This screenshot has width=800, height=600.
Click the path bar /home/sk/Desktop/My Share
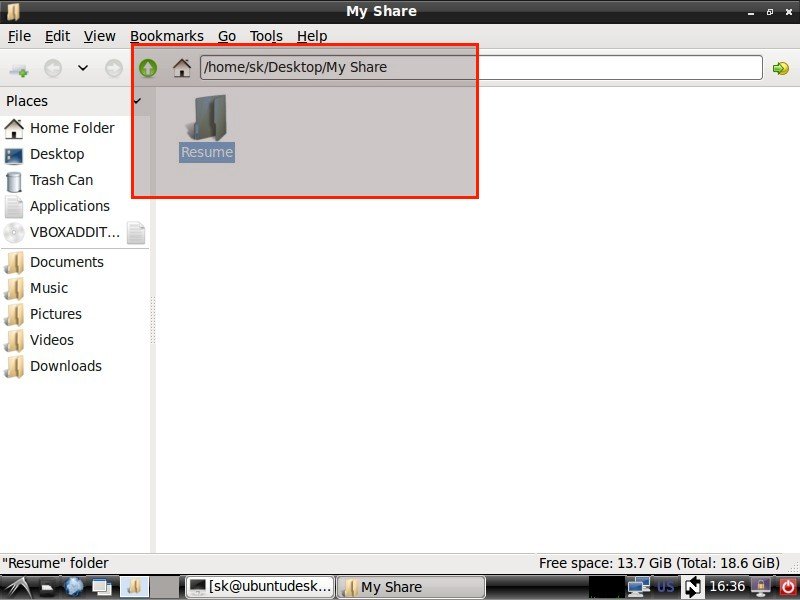point(481,67)
